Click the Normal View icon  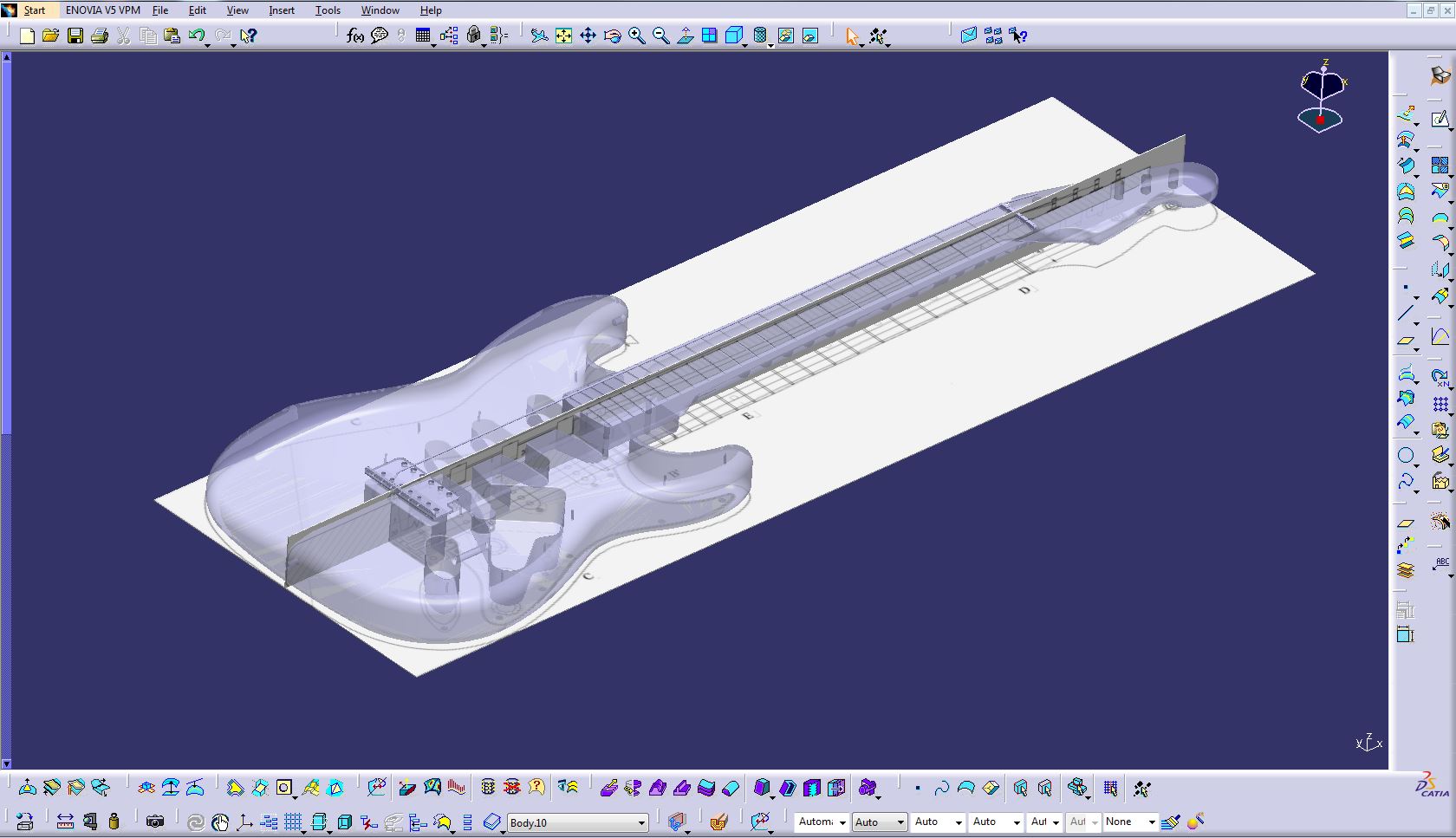click(x=685, y=36)
